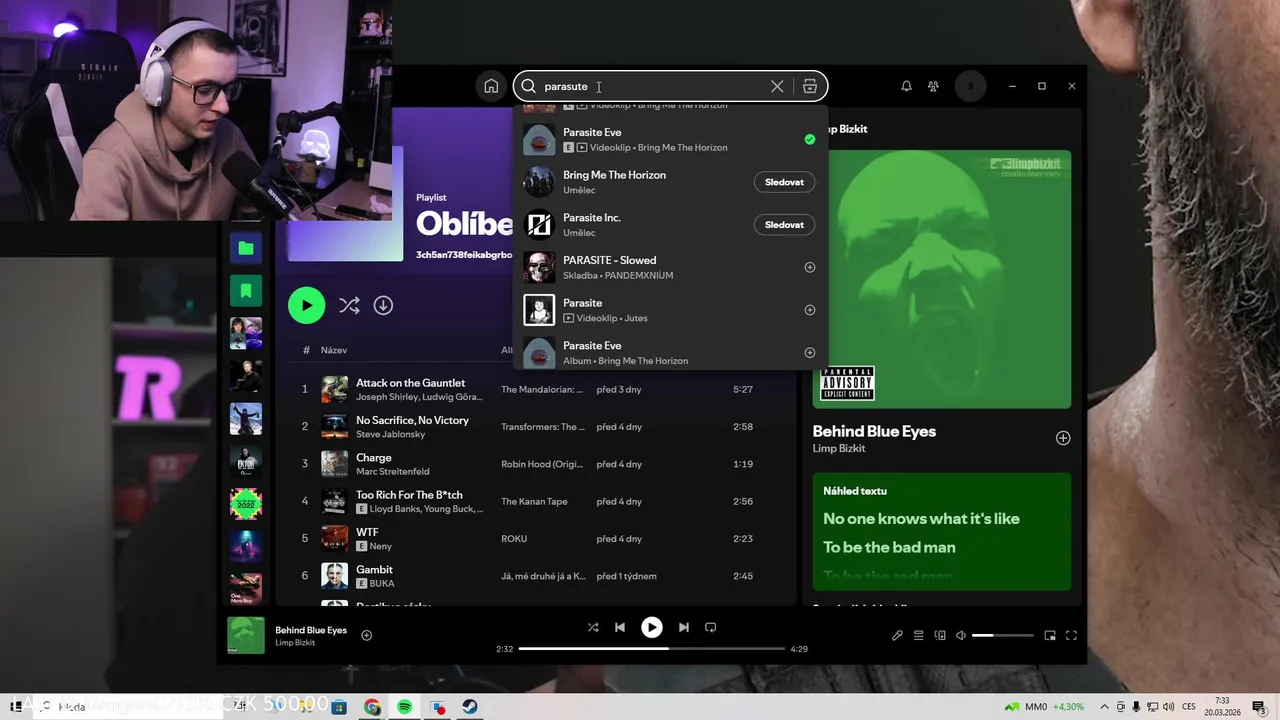Select Parasite Eve album search result
Image resolution: width=1280 pixels, height=720 pixels.
pyautogui.click(x=670, y=352)
